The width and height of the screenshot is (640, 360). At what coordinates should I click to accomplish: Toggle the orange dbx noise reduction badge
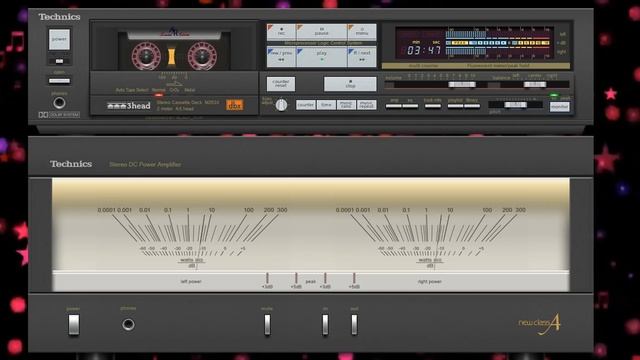click(235, 105)
